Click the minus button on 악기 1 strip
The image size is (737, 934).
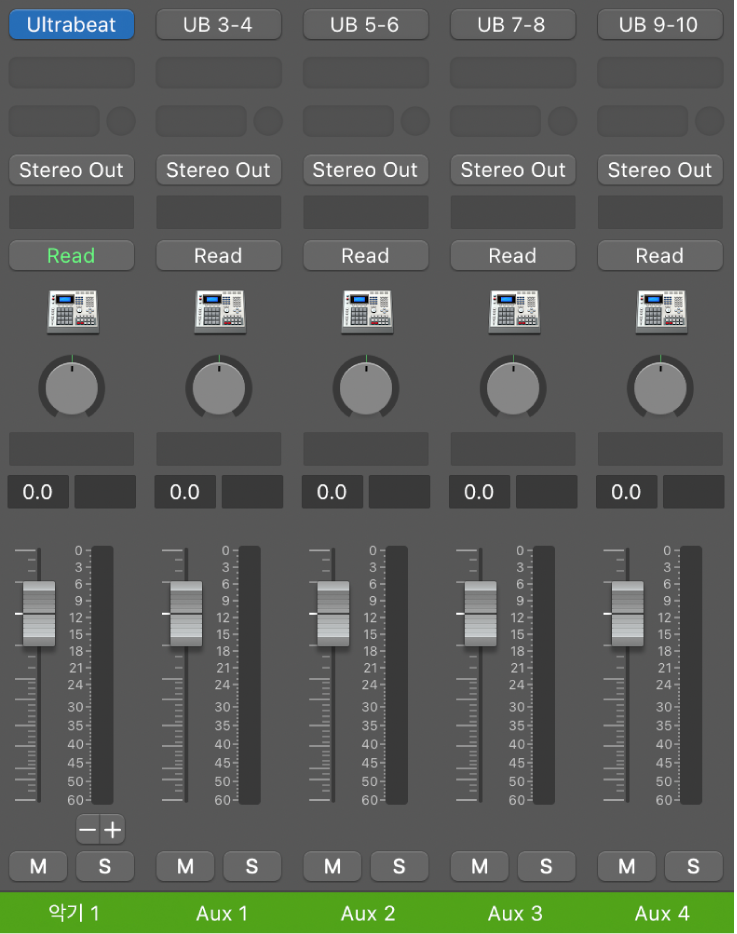point(88,829)
